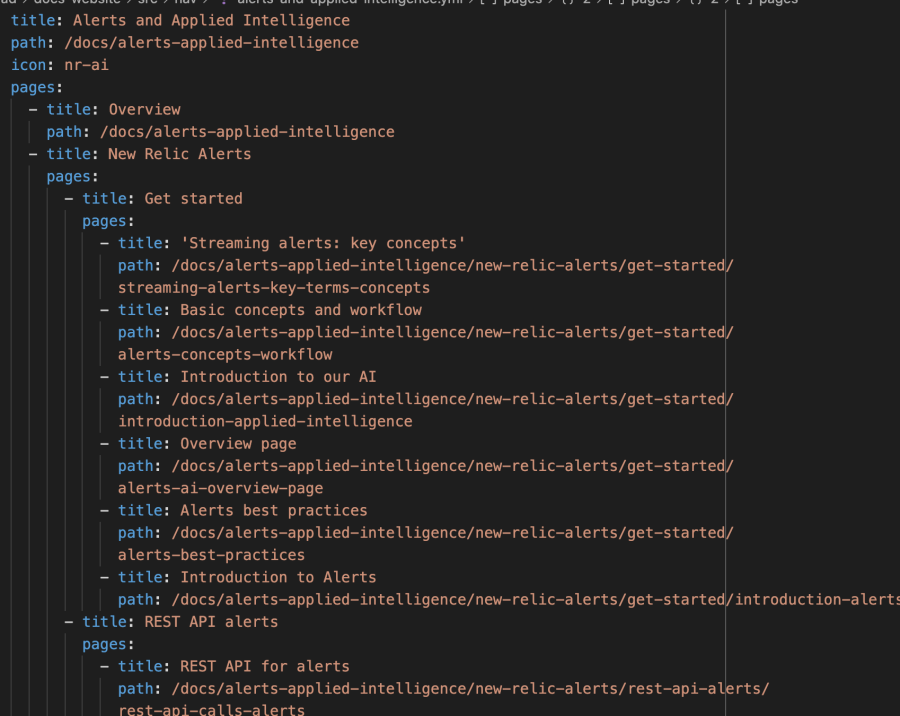Click the 'New Relic Alerts' title value

(180, 154)
